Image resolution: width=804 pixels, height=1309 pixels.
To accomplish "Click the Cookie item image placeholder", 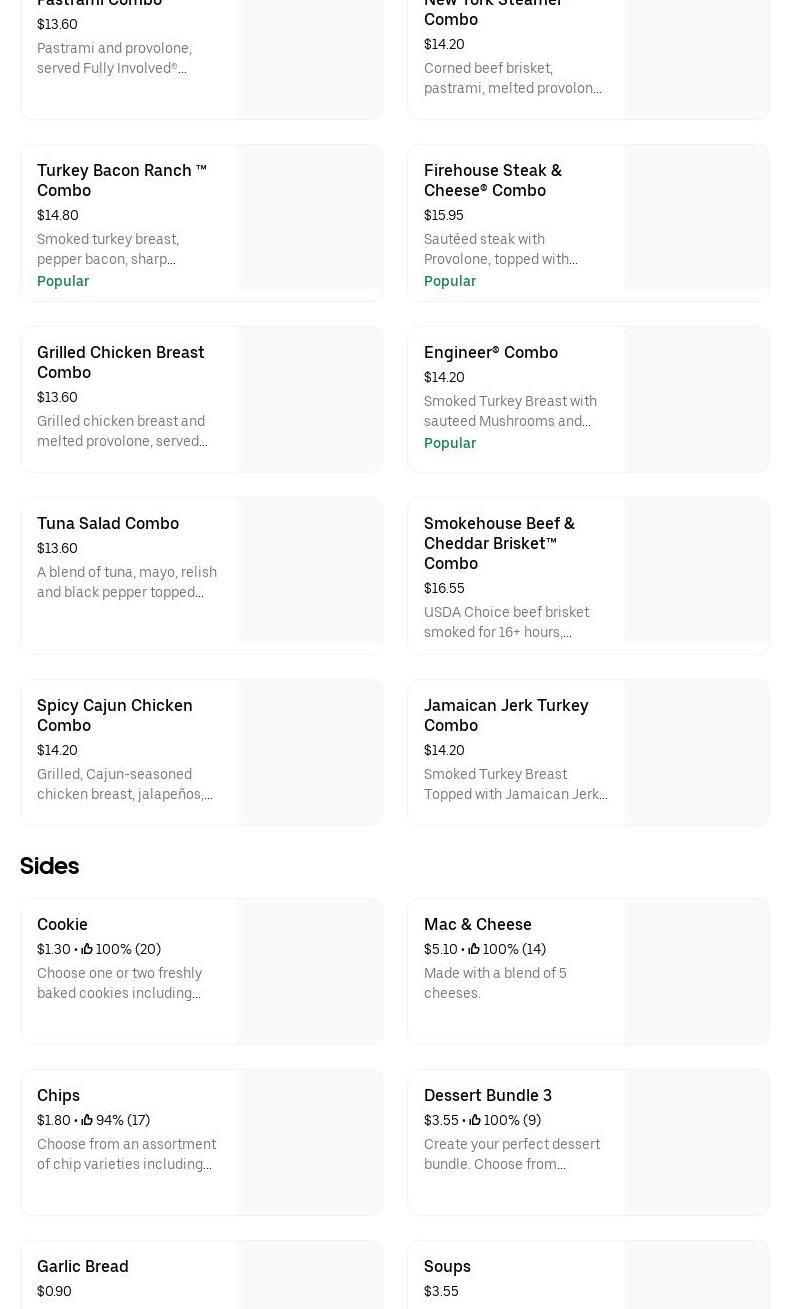I will 310,971.
